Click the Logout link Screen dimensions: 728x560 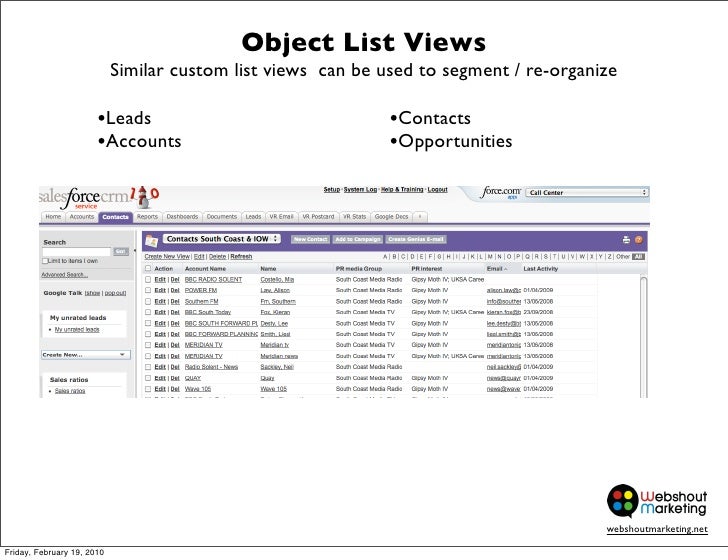point(437,189)
